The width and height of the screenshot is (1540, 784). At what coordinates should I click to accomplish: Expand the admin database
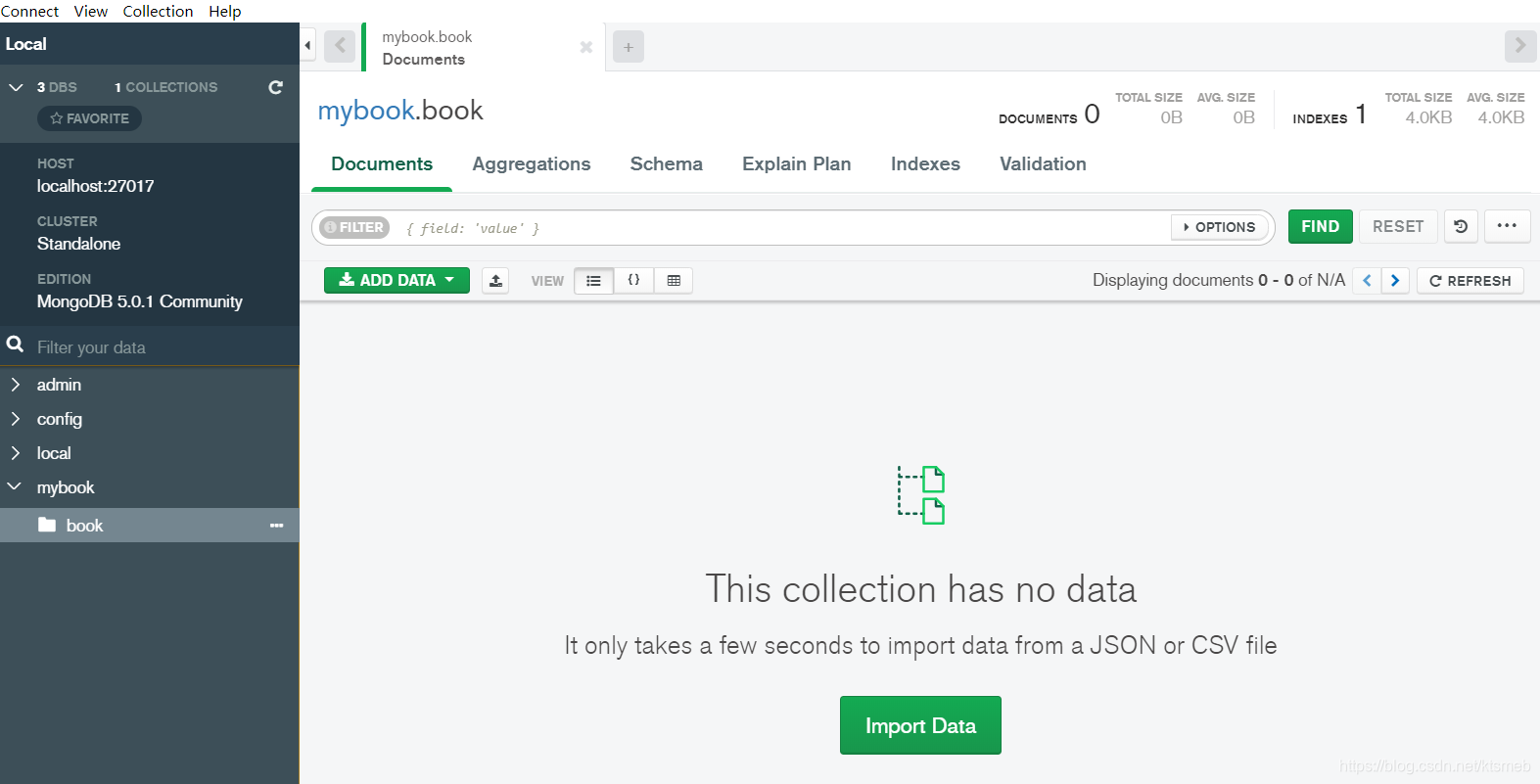[15, 385]
